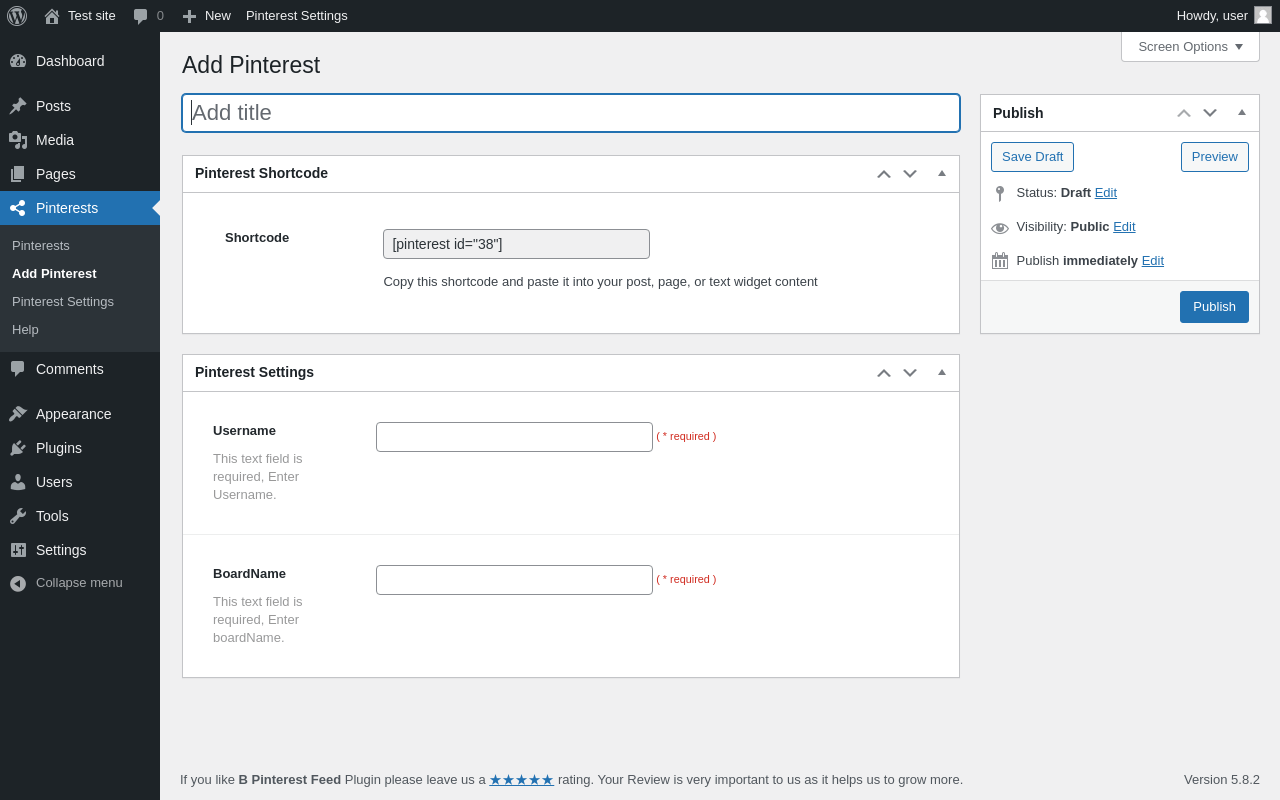Move Pinterest Shortcode box down
This screenshot has width=1280, height=800.
point(910,174)
